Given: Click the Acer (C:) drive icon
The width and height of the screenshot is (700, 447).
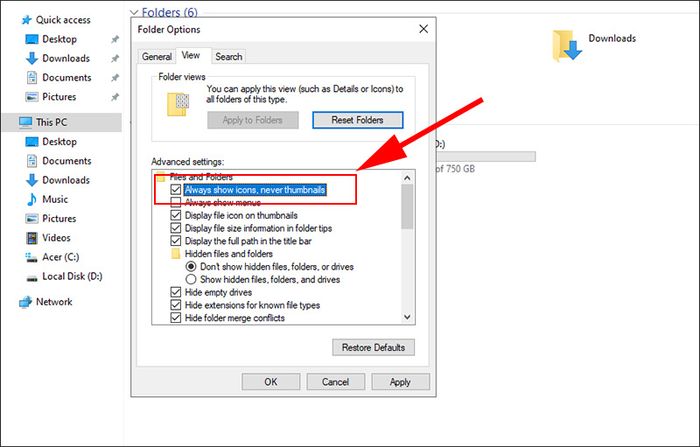Looking at the screenshot, I should (x=32, y=257).
